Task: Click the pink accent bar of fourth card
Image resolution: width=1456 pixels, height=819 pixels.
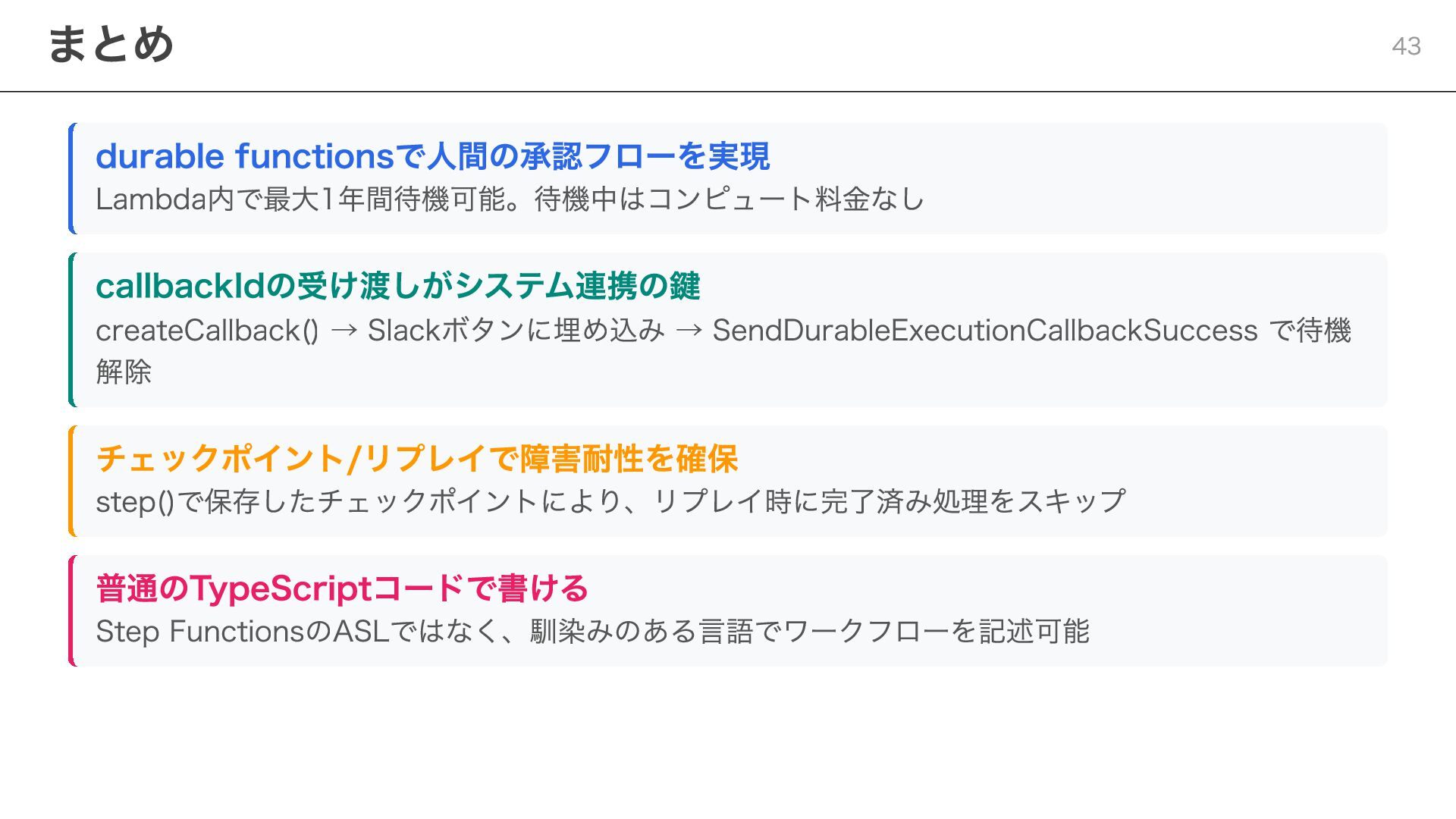Action: 72,610
